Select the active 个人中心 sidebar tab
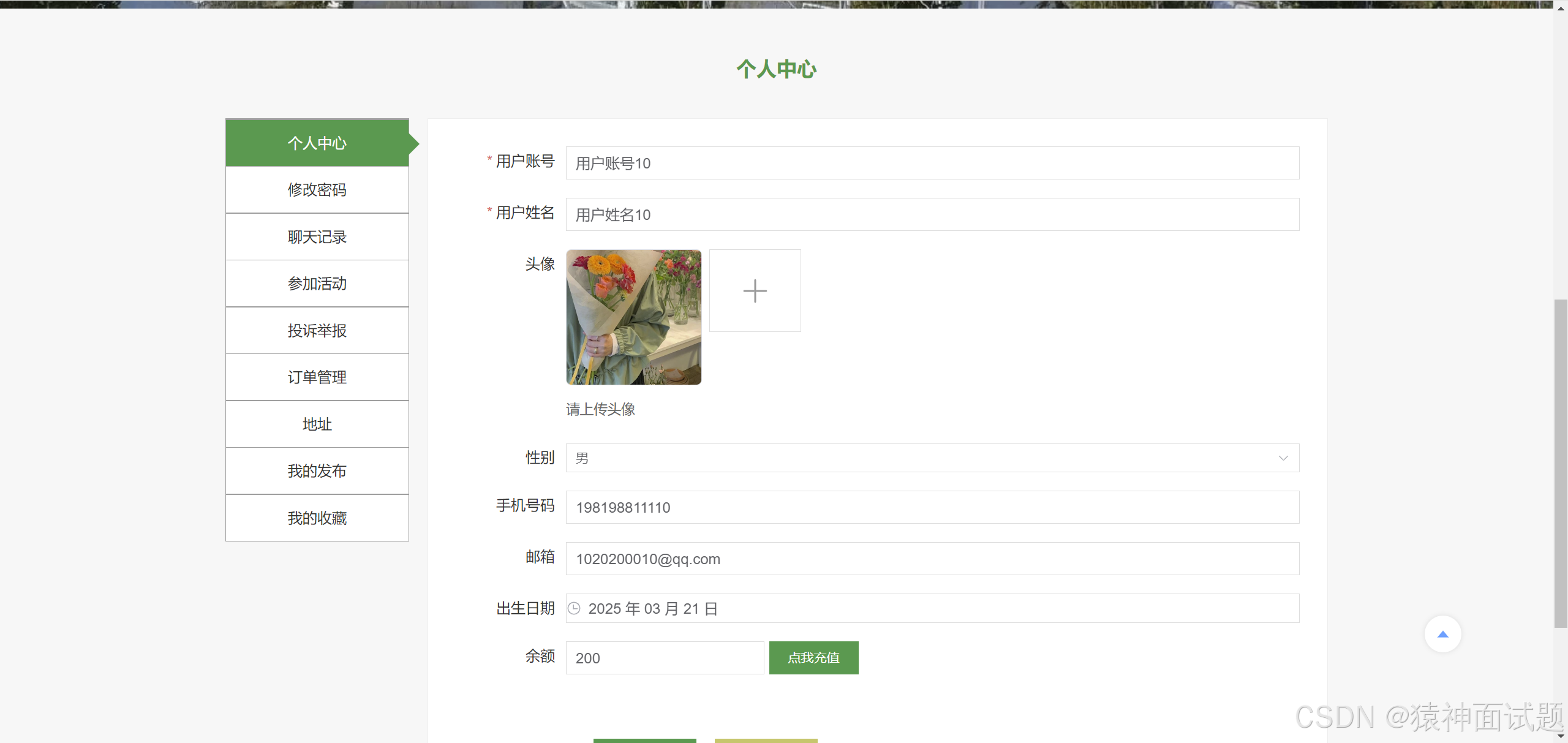 317,143
